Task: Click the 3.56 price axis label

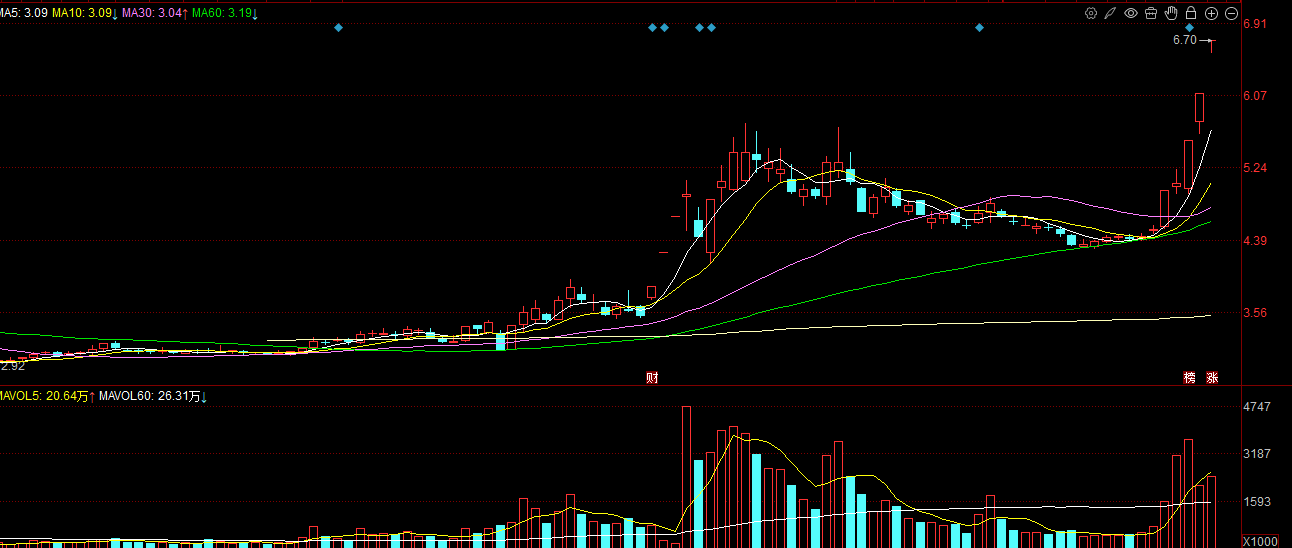Action: [x=1255, y=313]
